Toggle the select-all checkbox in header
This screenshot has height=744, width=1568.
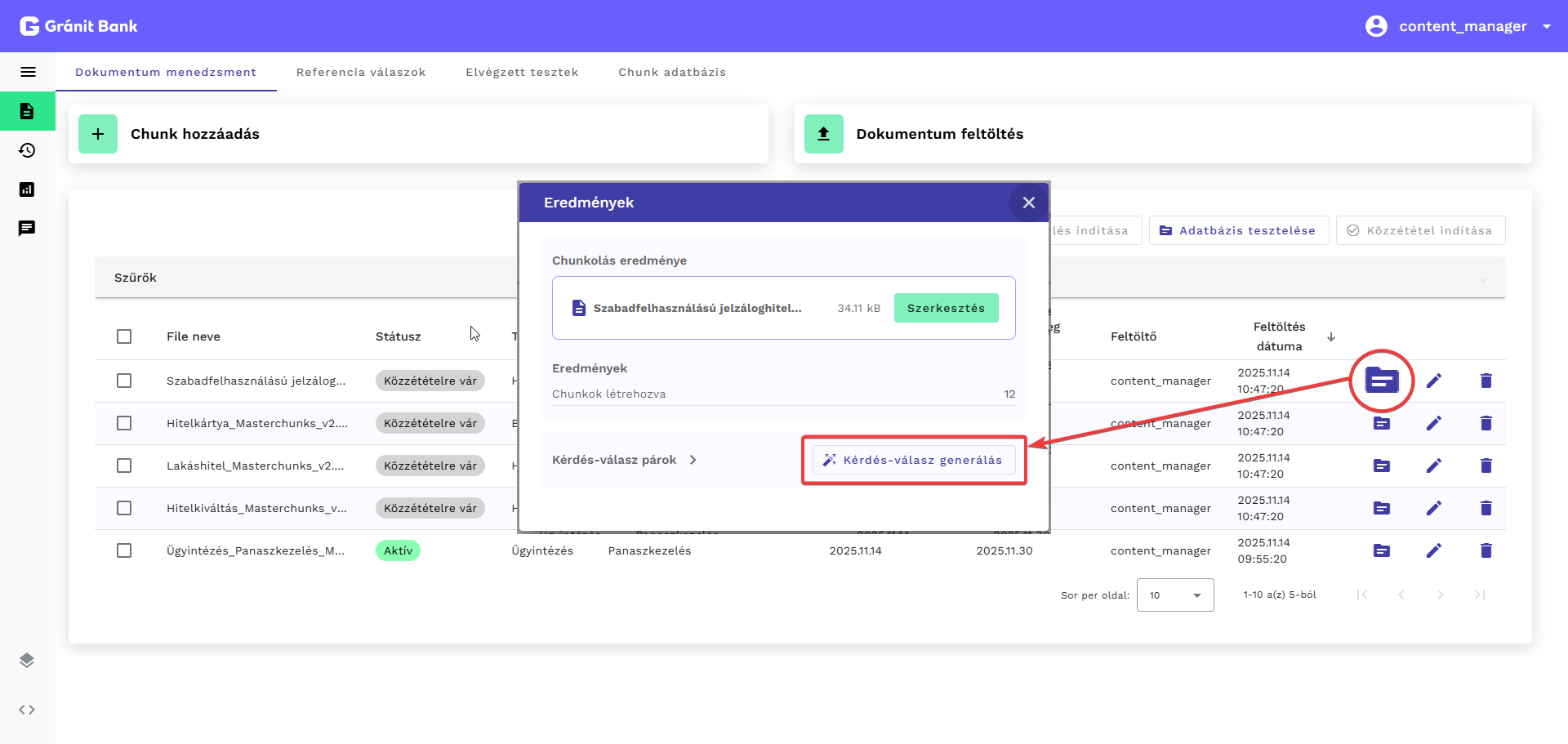point(124,336)
